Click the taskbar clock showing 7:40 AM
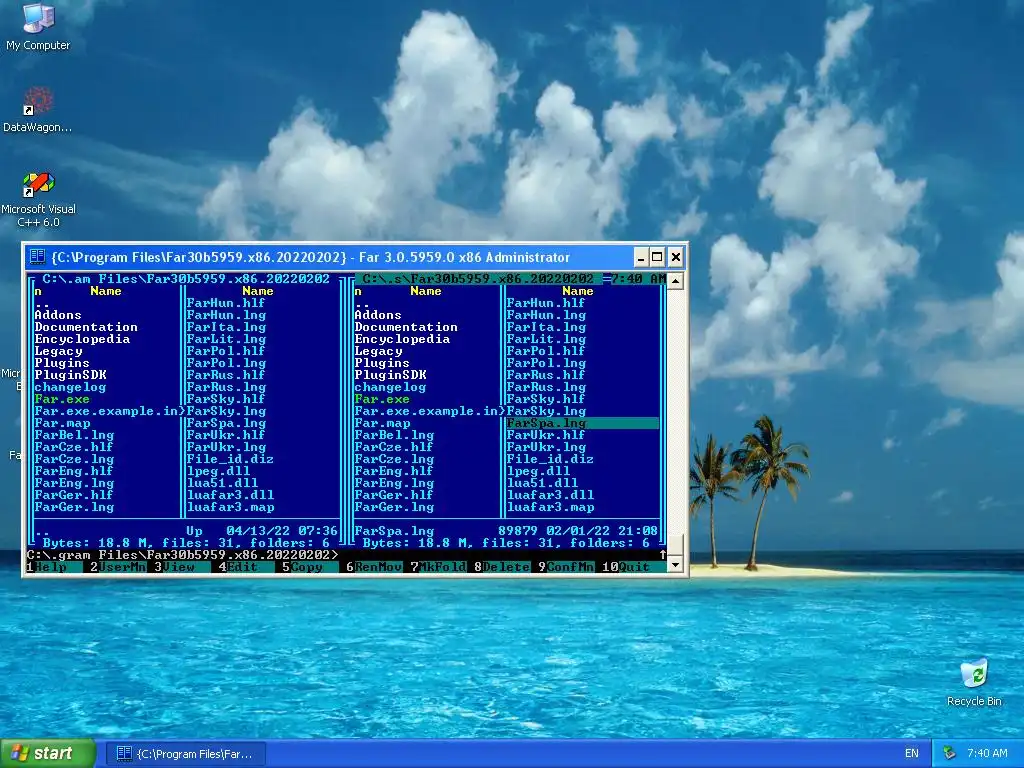 coord(987,753)
